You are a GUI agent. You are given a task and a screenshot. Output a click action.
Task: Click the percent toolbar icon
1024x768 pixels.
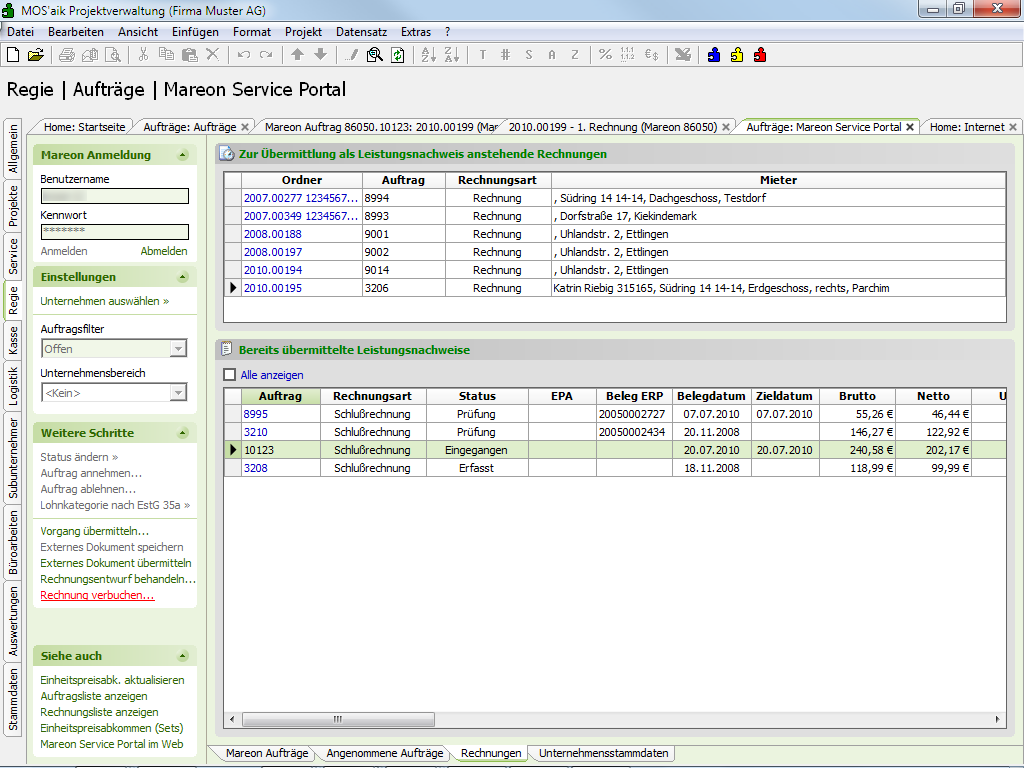(605, 55)
